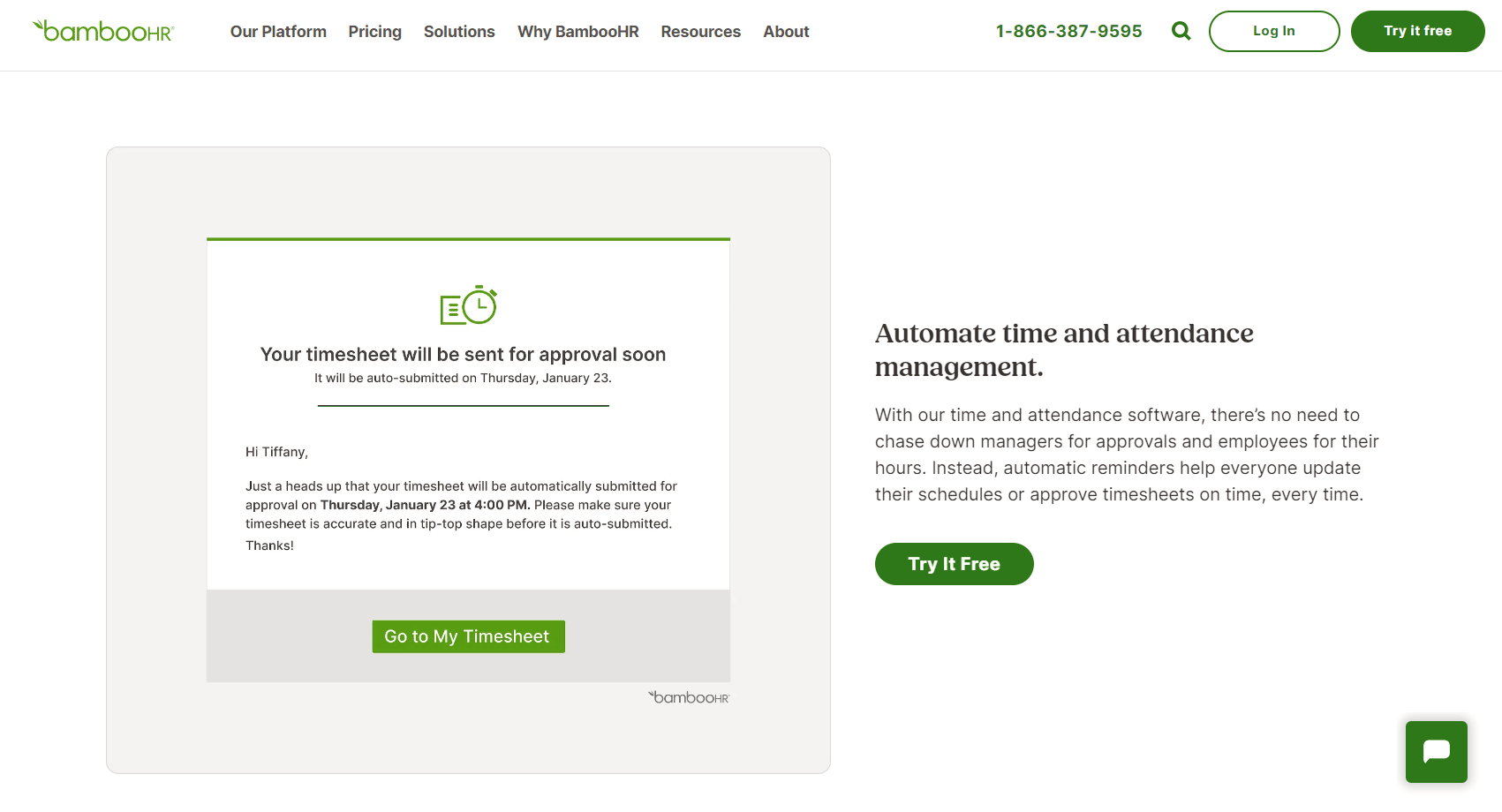Call the 1-866-387-9595 phone link
The image size is (1502, 812).
click(1068, 31)
